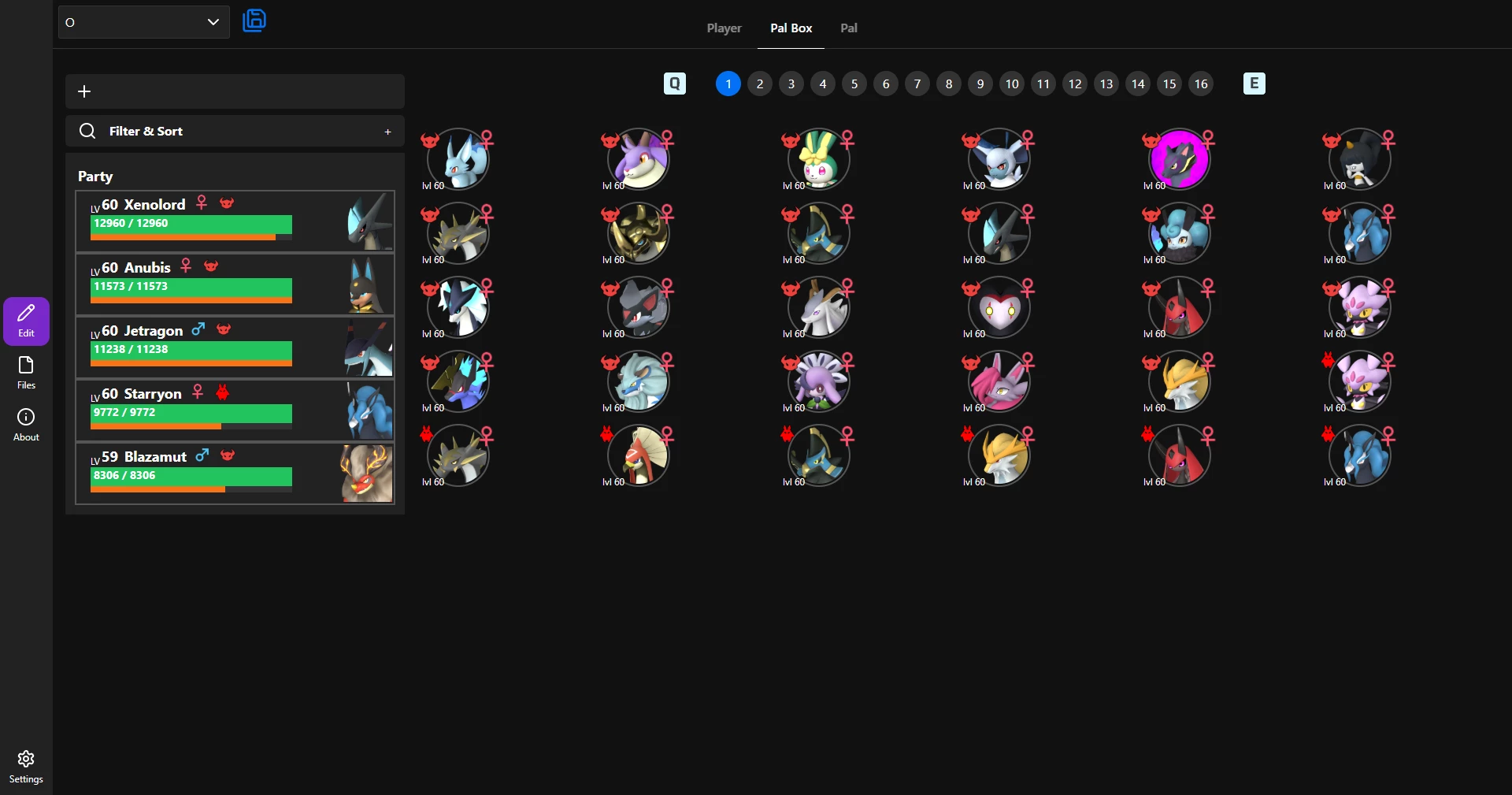Open Files in the sidebar
This screenshot has height=795, width=1512.
coord(26,373)
